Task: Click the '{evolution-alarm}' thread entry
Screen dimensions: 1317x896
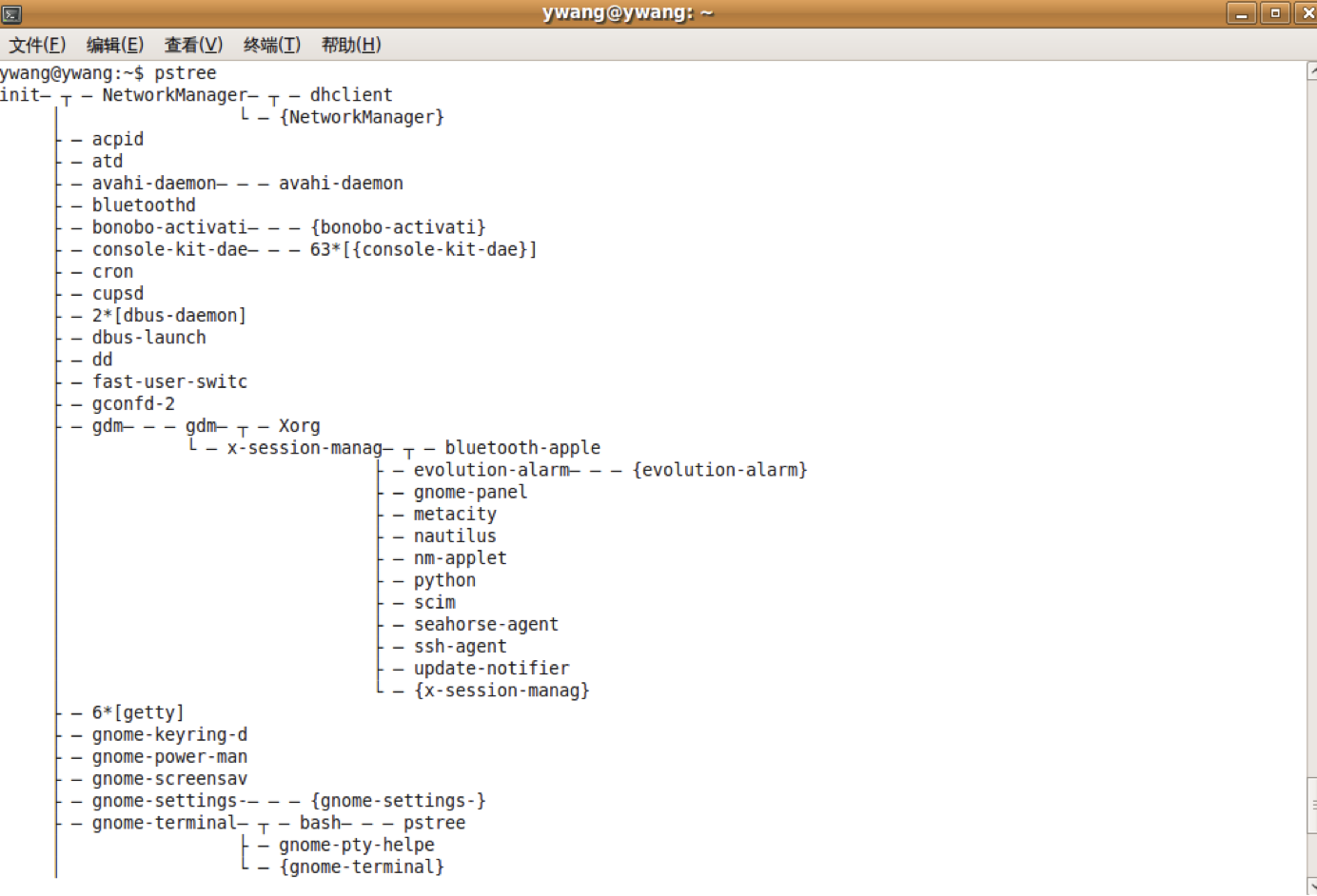Action: (x=719, y=470)
